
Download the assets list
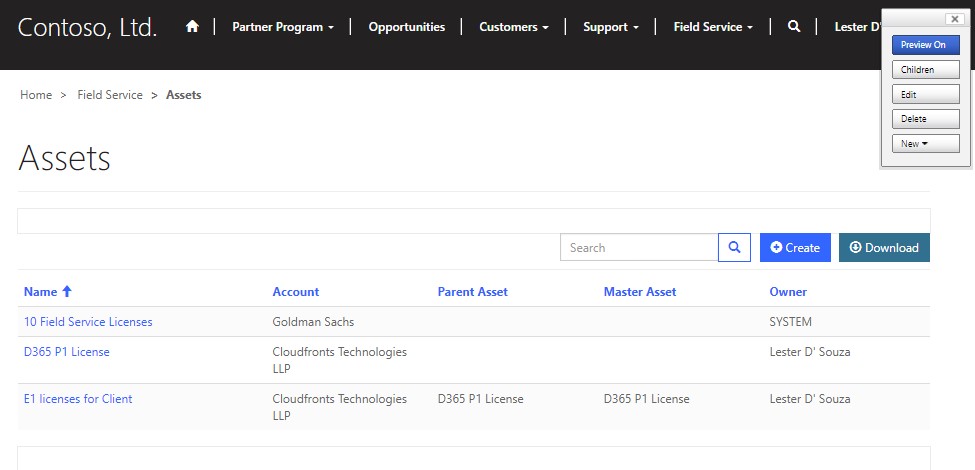[x=884, y=247]
